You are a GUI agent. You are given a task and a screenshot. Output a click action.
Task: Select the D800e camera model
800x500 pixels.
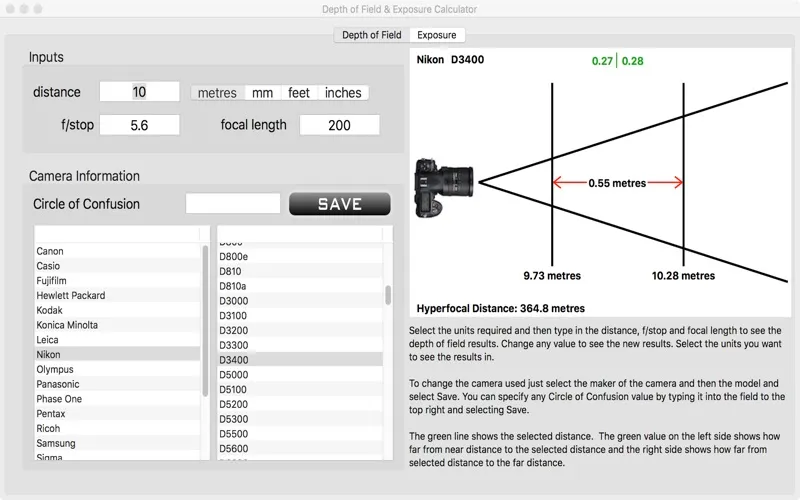[300, 257]
